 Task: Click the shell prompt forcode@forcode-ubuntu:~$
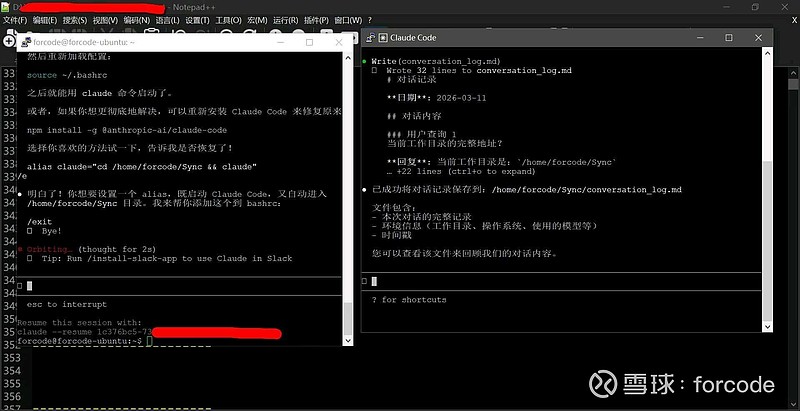pyautogui.click(x=79, y=341)
